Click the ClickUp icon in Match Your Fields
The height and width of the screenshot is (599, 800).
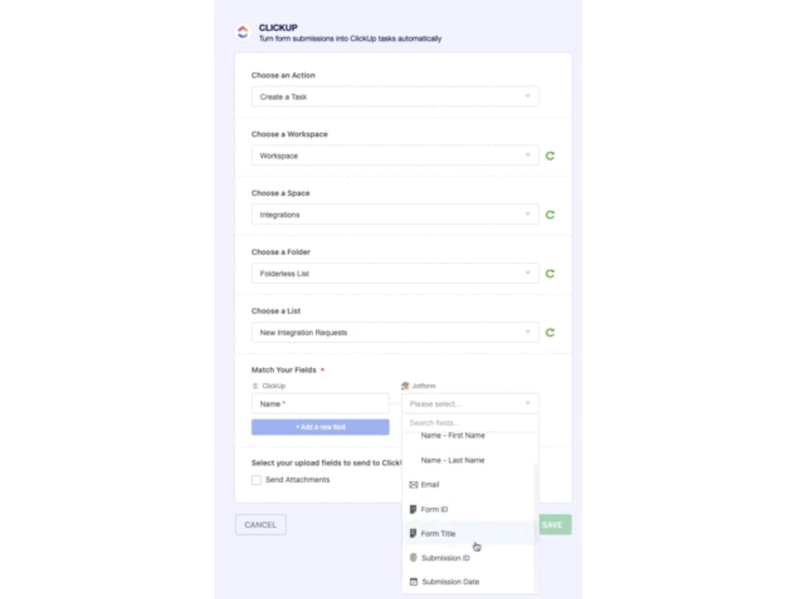click(x=253, y=385)
